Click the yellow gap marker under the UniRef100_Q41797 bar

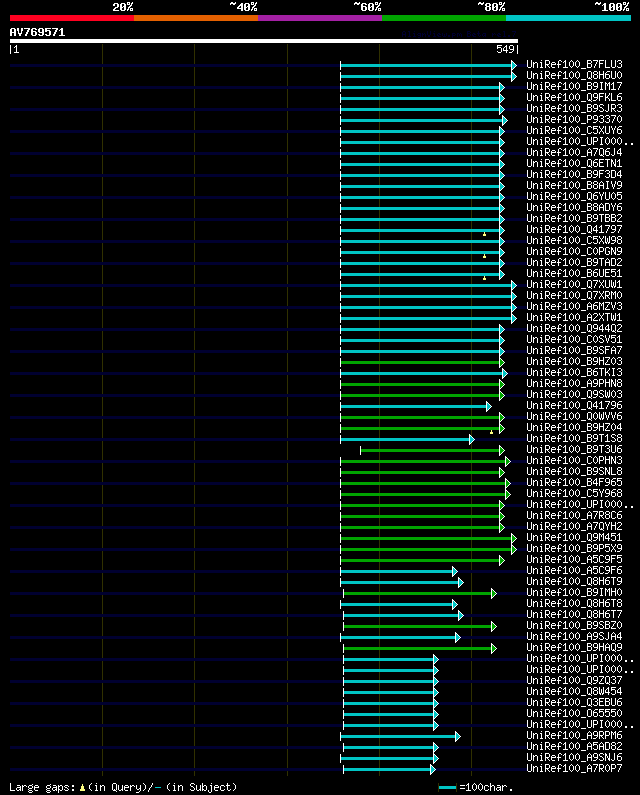(484, 234)
